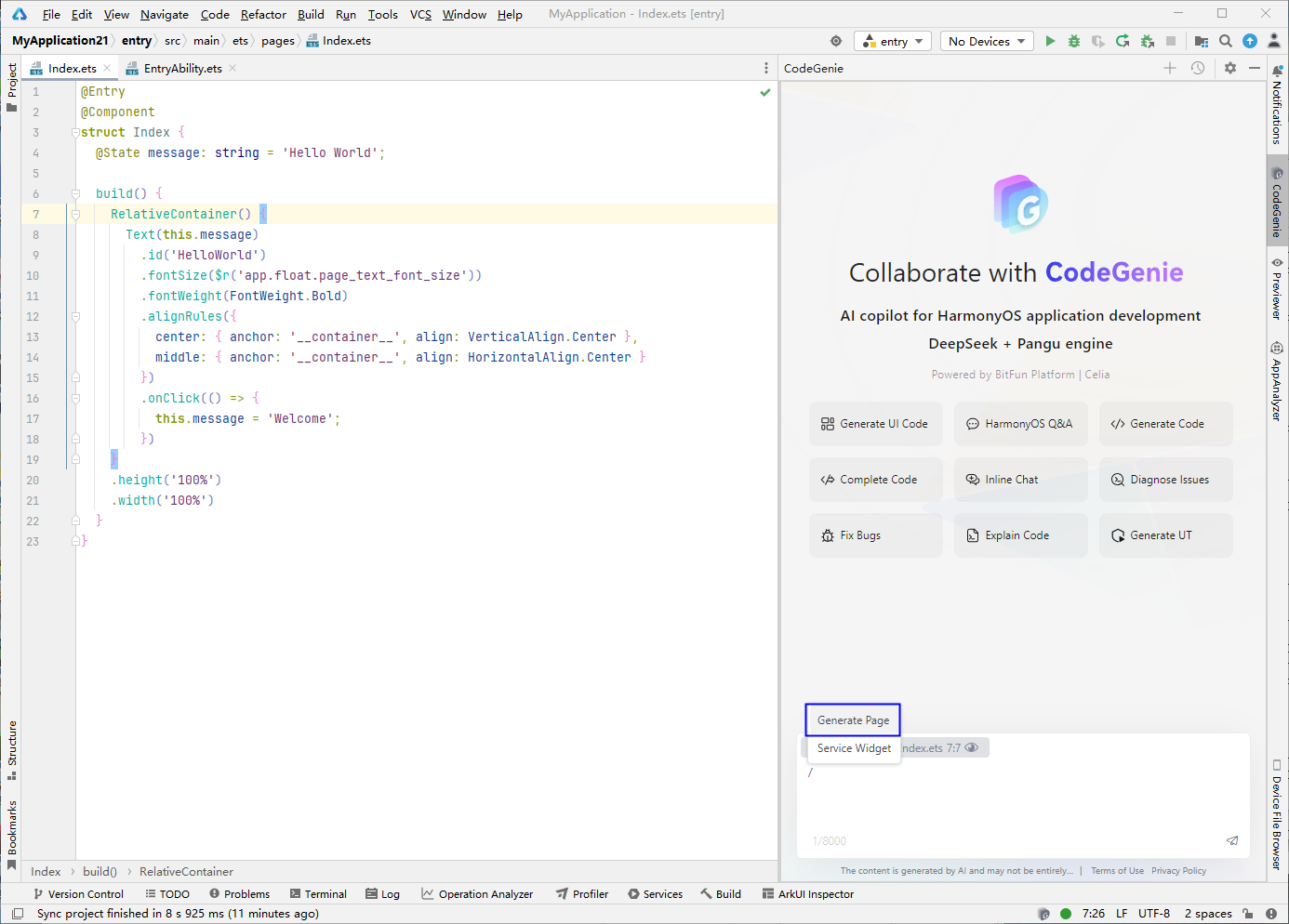Collapse struct Index fold marker line 3
Viewport: 1289px width, 924px height.
coord(75,133)
